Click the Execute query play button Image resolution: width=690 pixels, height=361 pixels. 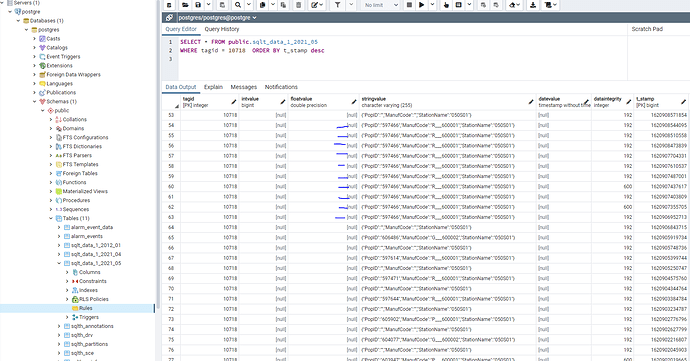[x=422, y=5]
